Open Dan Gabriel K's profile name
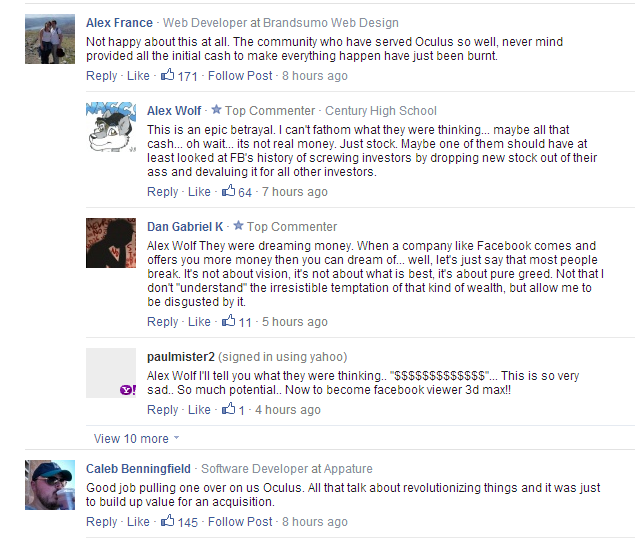Viewport: 644px width, 543px height. pos(185,227)
